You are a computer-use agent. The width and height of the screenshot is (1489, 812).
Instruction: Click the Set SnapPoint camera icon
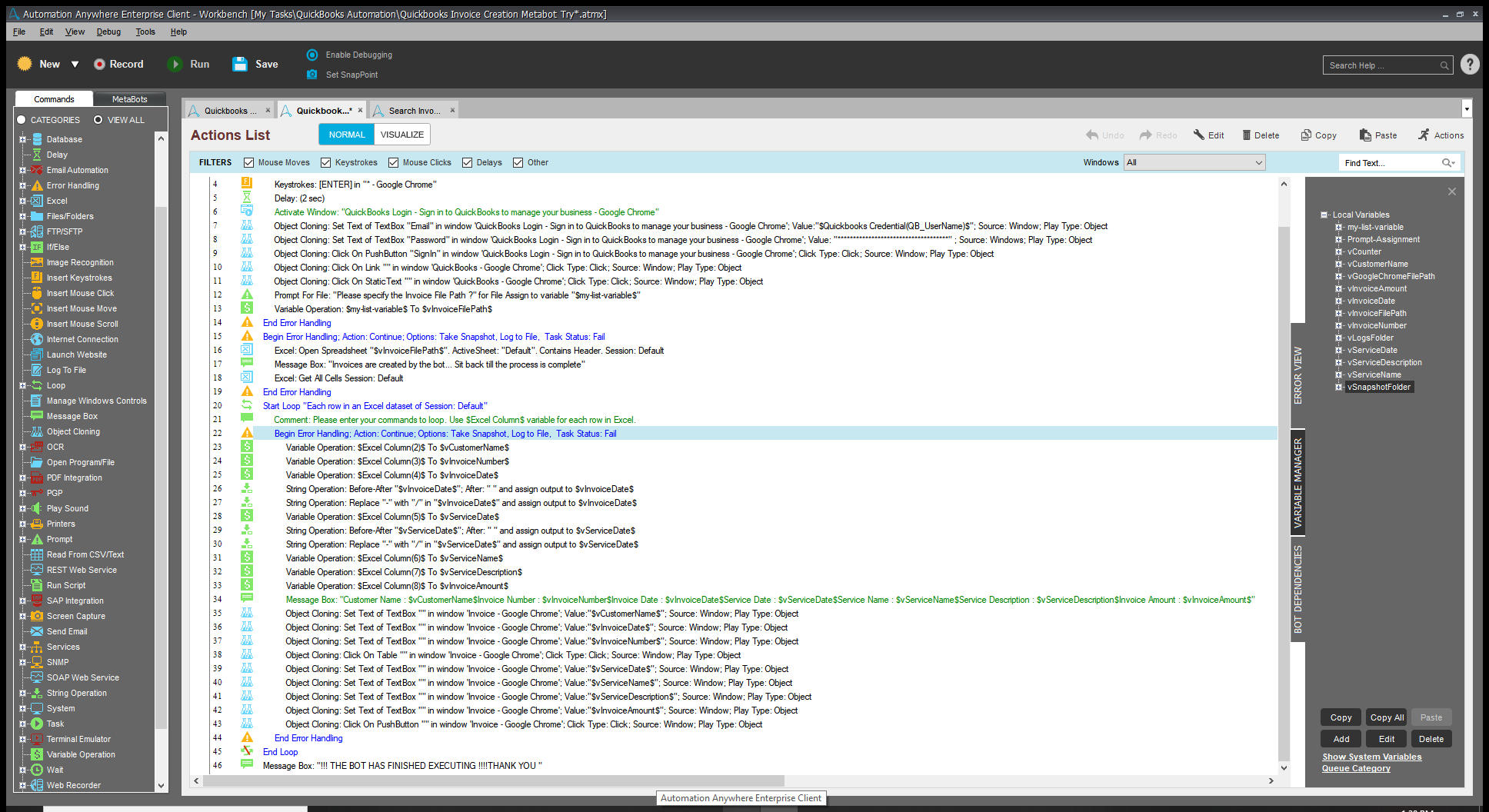311,75
